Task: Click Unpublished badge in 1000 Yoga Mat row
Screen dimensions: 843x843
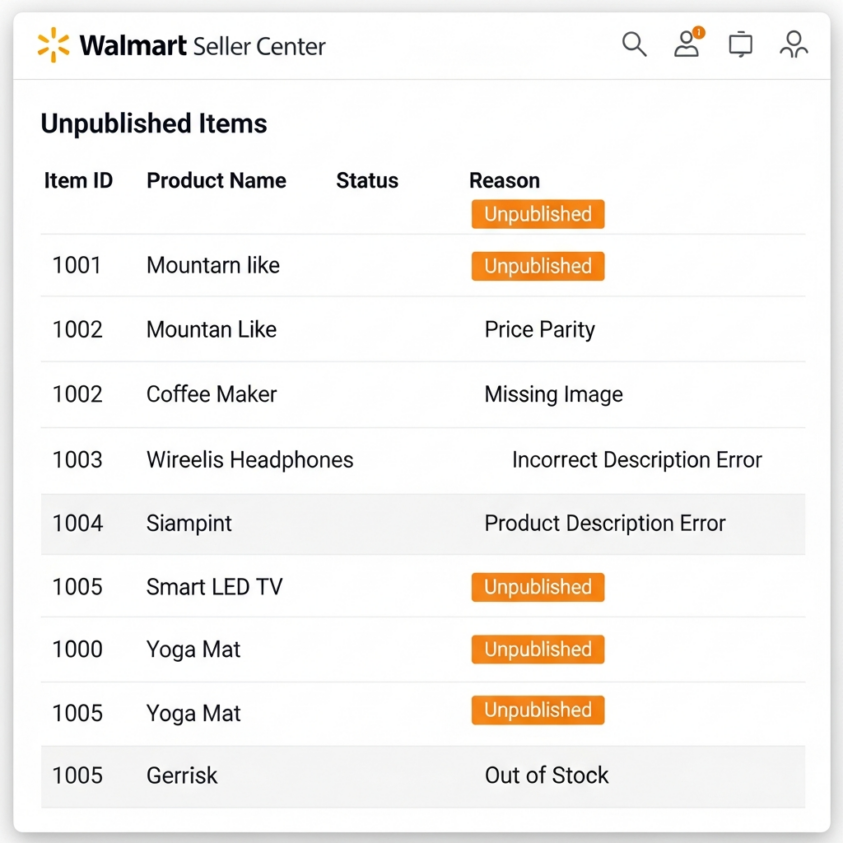Action: [538, 649]
